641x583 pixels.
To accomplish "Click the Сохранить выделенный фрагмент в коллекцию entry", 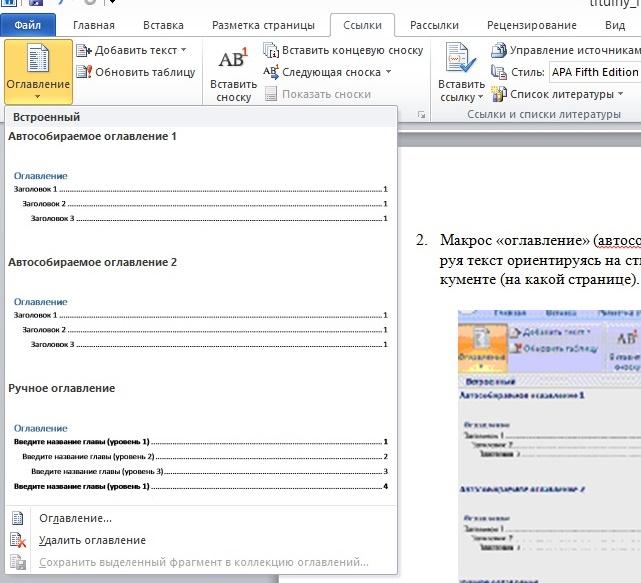I will [201, 563].
